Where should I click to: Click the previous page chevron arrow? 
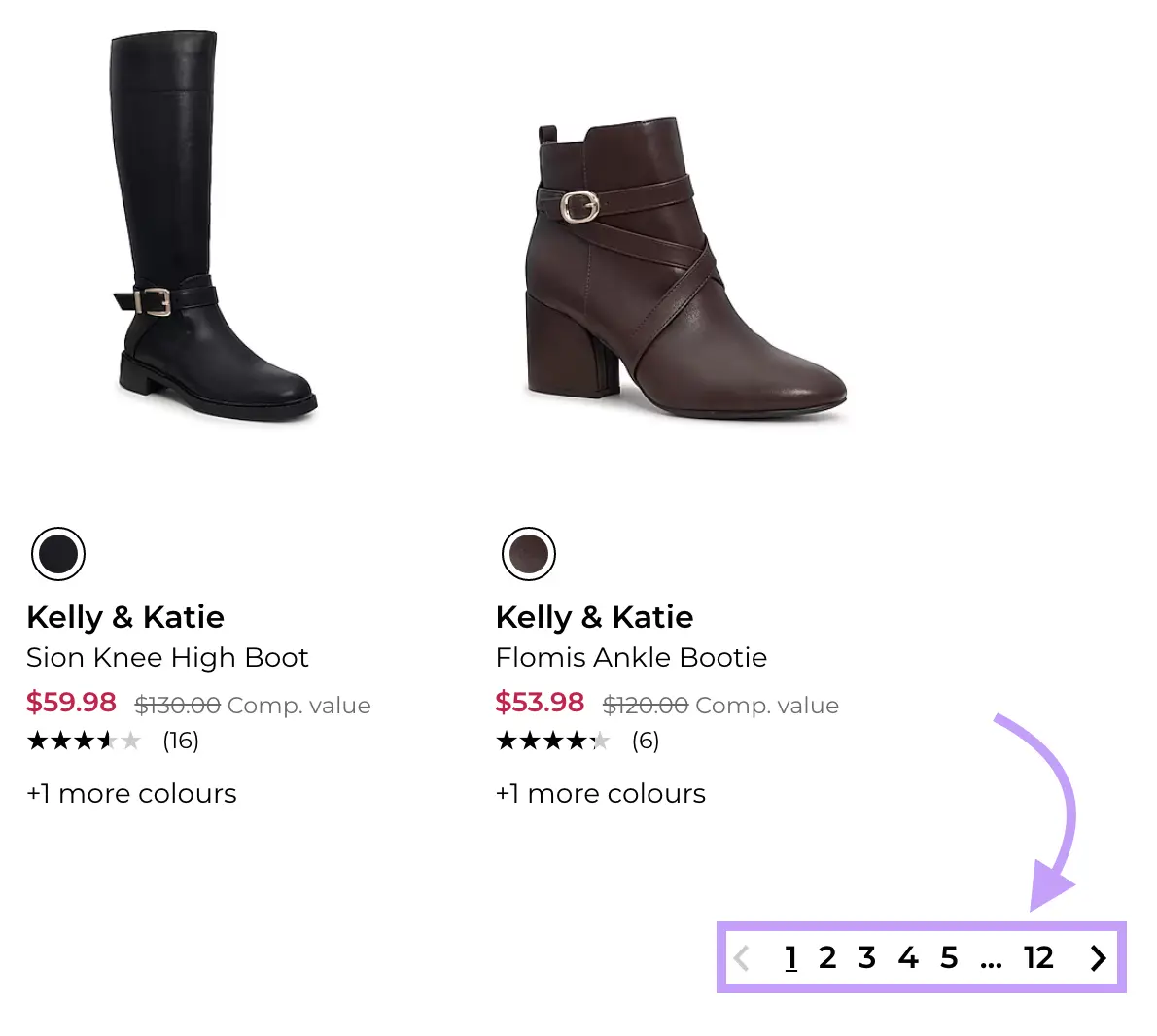(742, 958)
